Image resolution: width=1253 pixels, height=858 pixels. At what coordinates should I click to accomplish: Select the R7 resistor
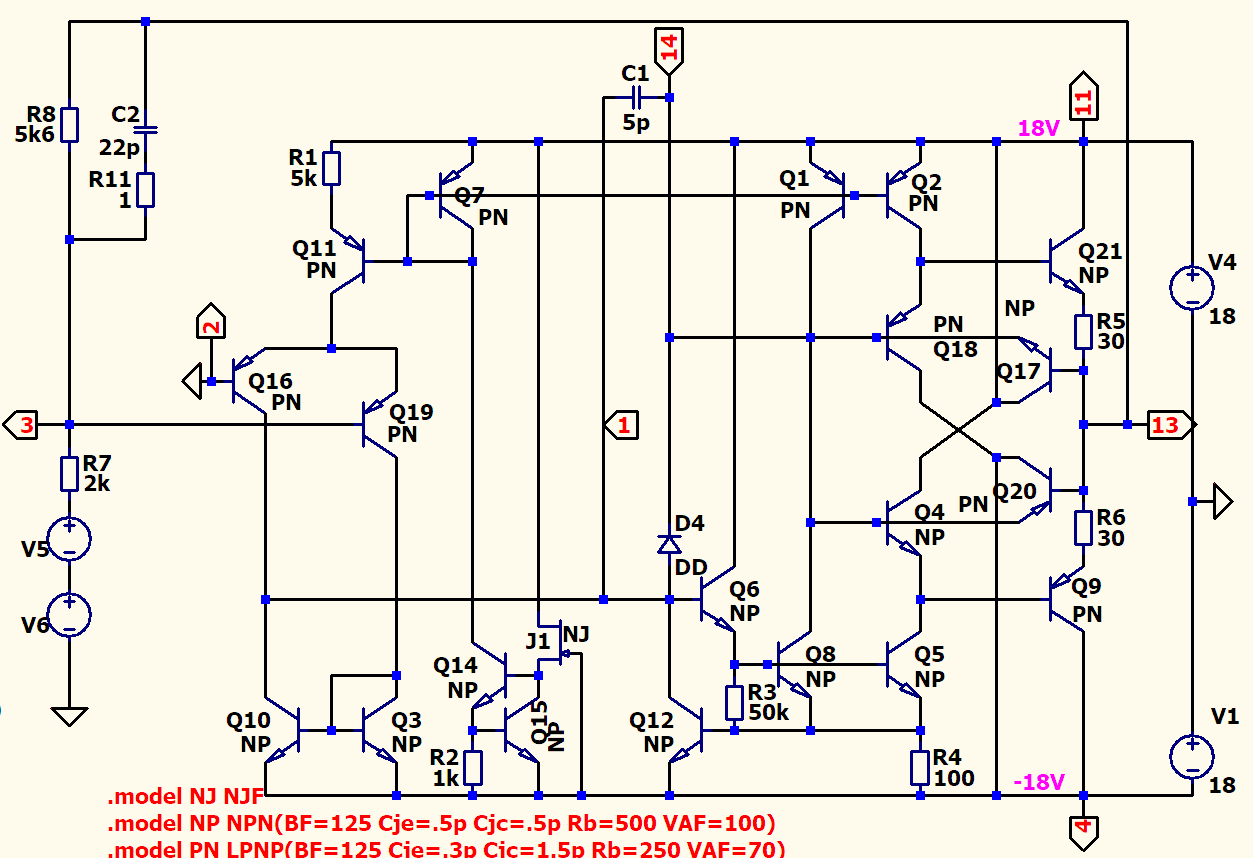point(69,473)
